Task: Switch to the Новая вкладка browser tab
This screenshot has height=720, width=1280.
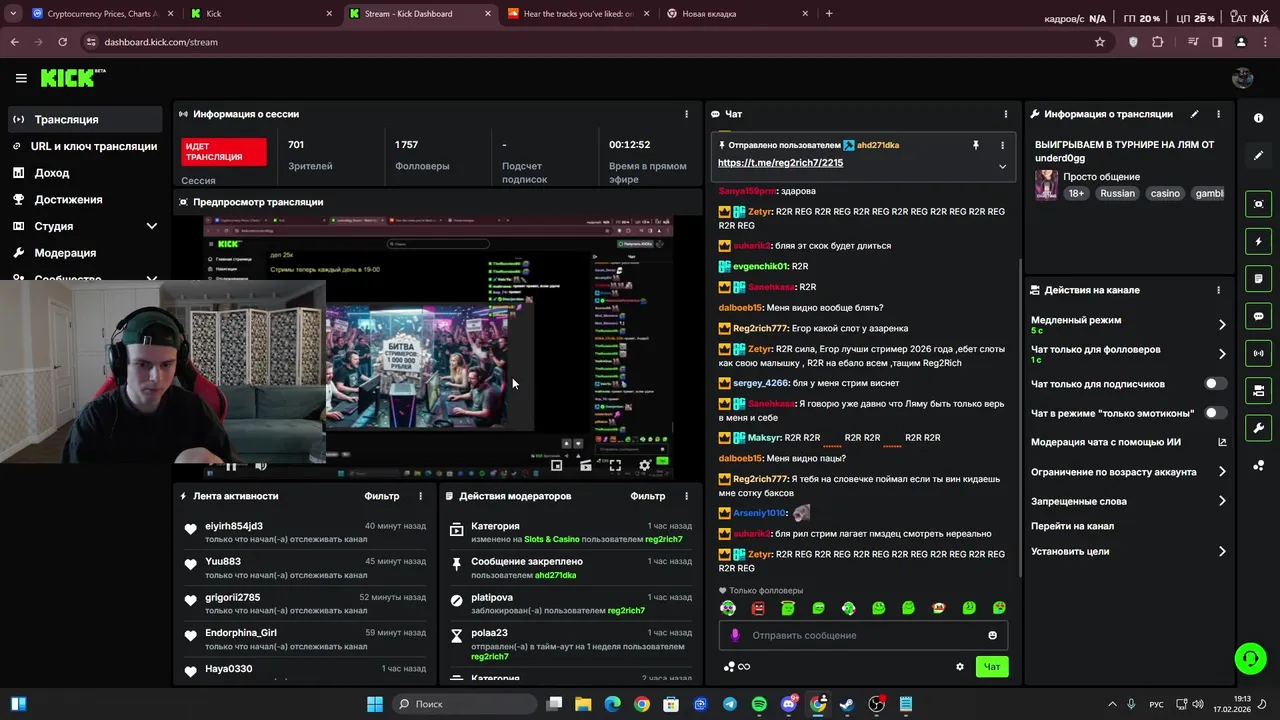Action: (735, 14)
